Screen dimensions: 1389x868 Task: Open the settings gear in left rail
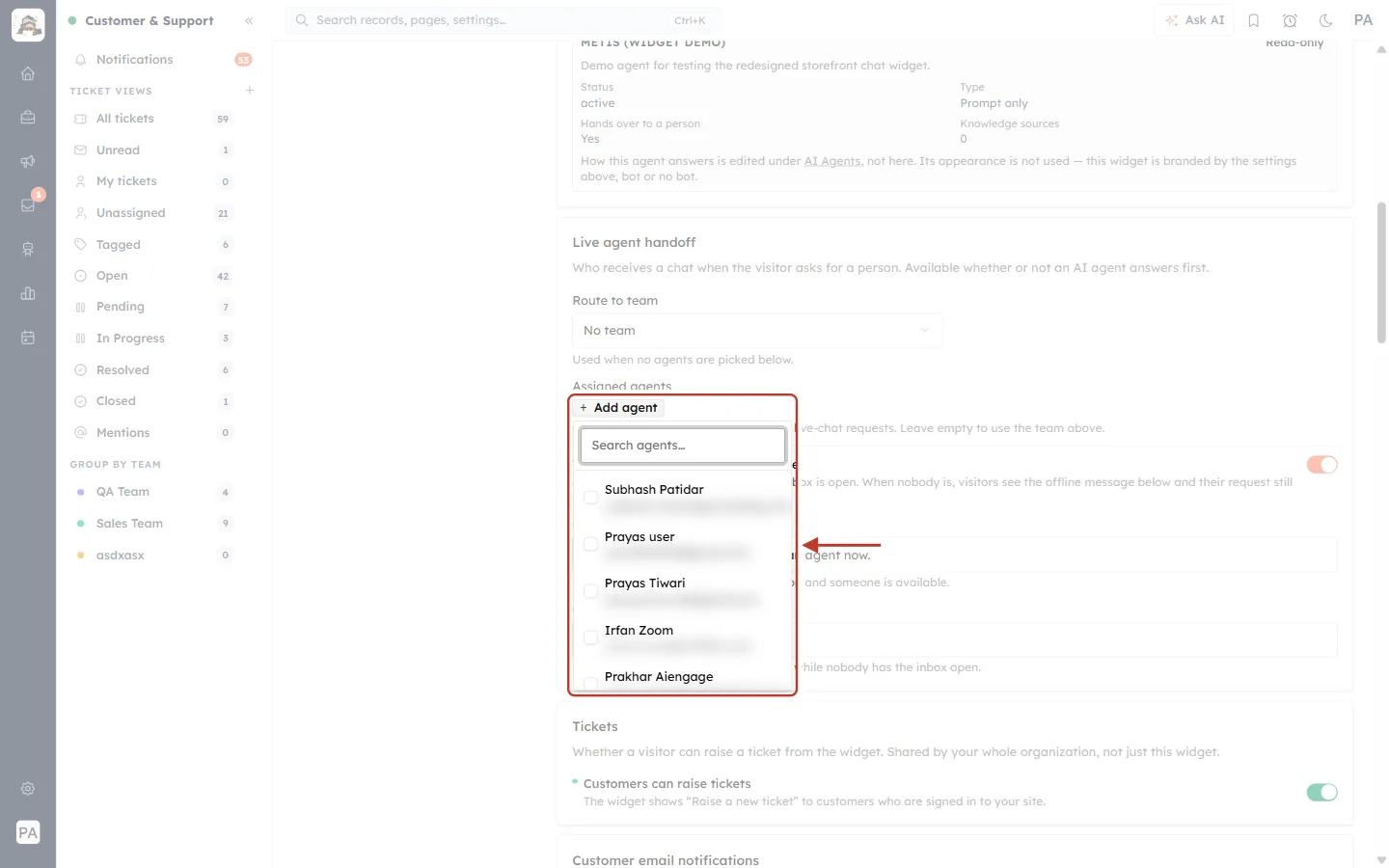coord(28,789)
